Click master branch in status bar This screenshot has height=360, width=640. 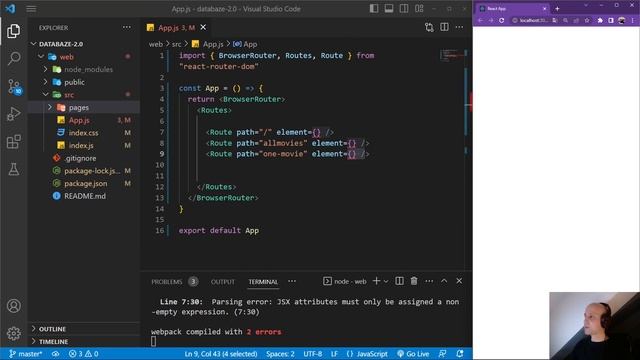tap(26, 354)
